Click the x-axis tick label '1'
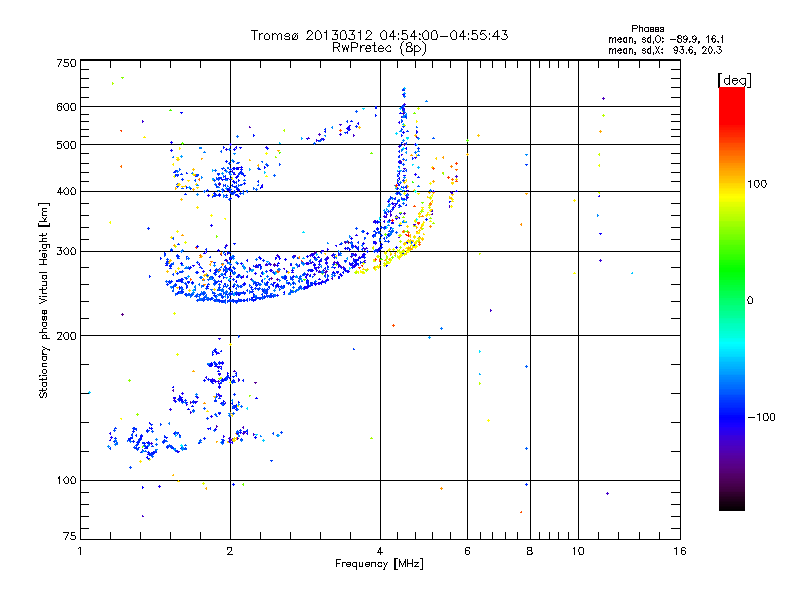This screenshot has height=600, width=800. 80,551
